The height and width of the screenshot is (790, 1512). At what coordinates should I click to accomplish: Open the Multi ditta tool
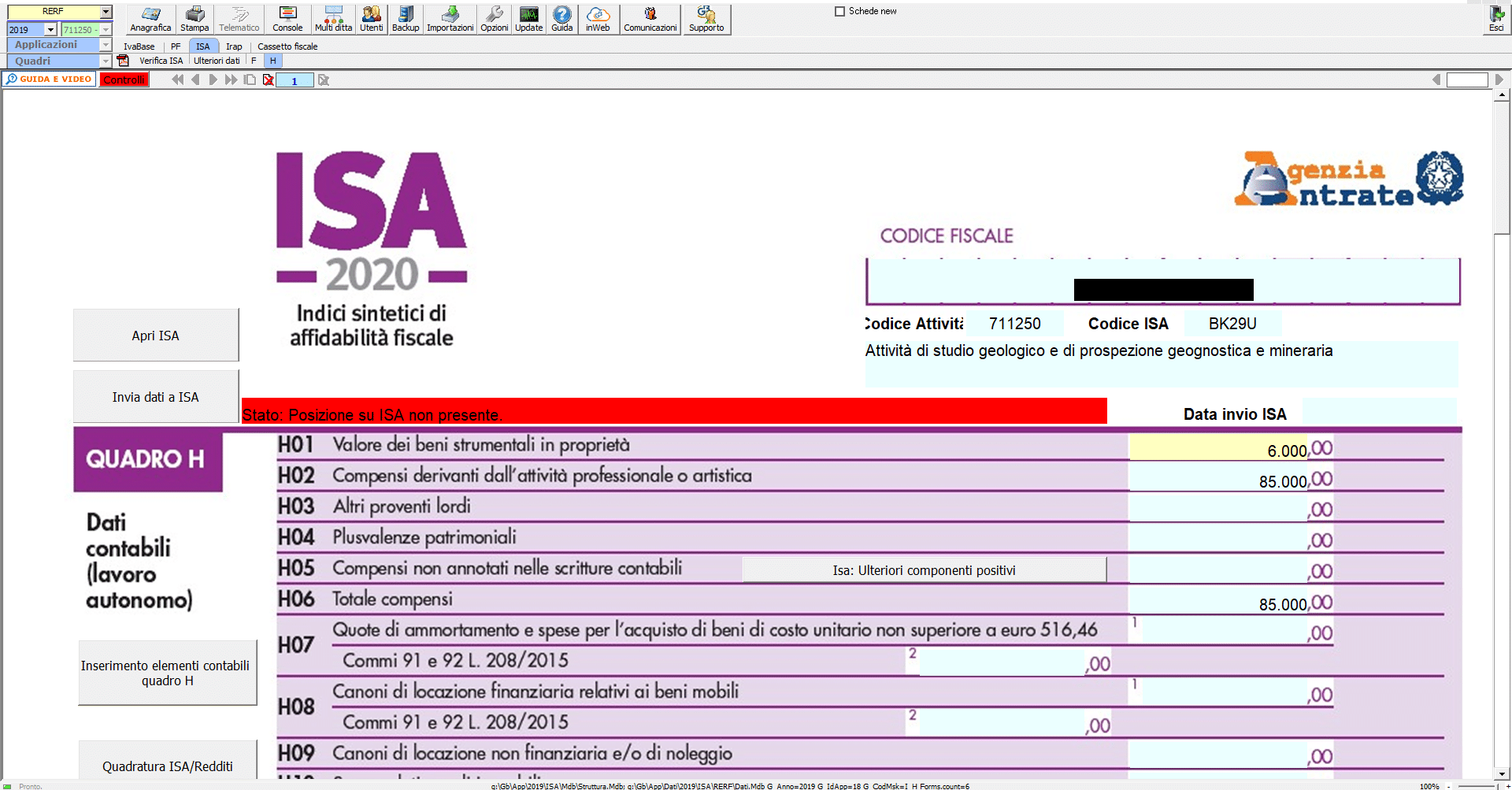coord(333,19)
